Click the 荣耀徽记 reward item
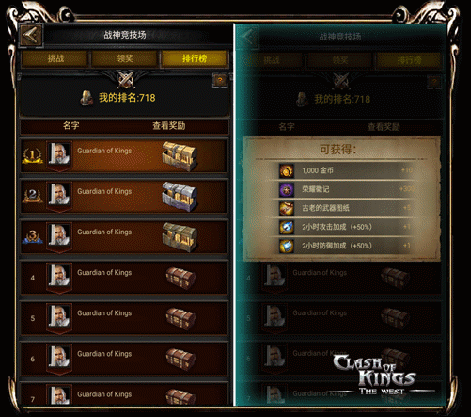 [x=346, y=190]
